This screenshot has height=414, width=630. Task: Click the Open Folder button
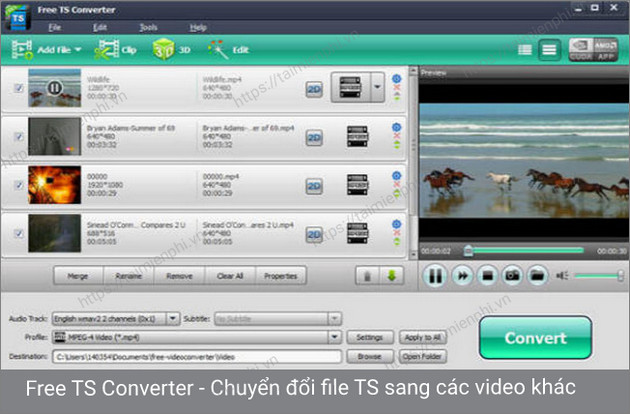click(422, 357)
